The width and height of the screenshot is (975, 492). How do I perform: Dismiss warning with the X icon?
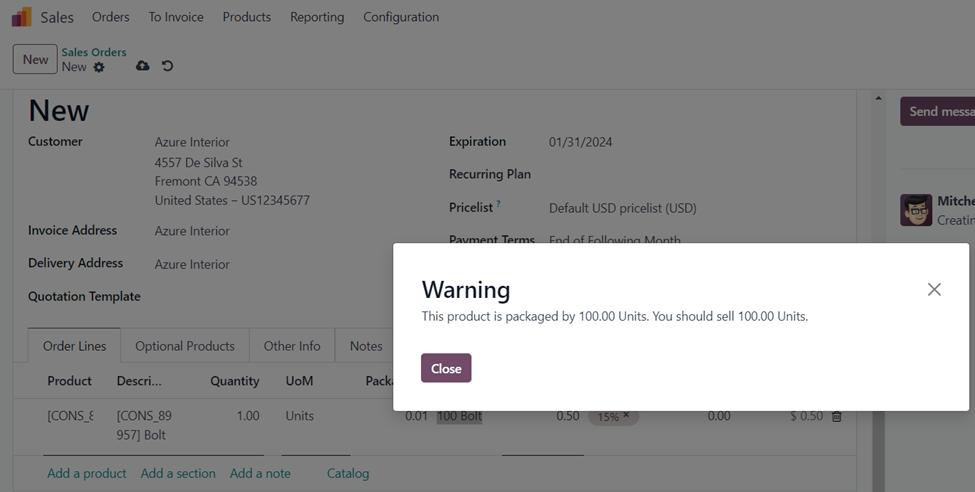click(x=933, y=289)
